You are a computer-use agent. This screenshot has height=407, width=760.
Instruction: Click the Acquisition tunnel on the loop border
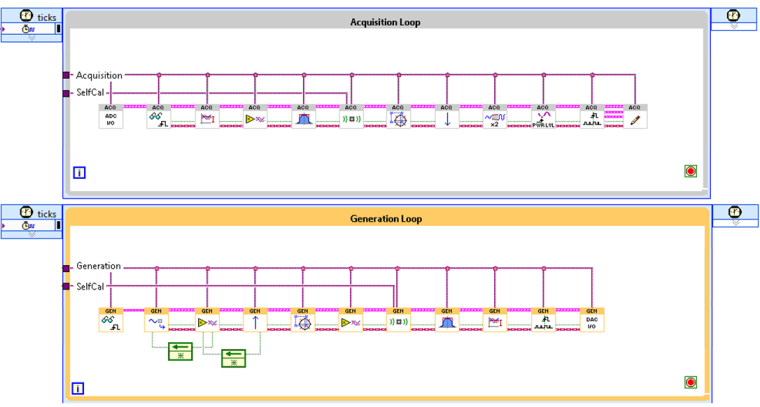[66, 75]
